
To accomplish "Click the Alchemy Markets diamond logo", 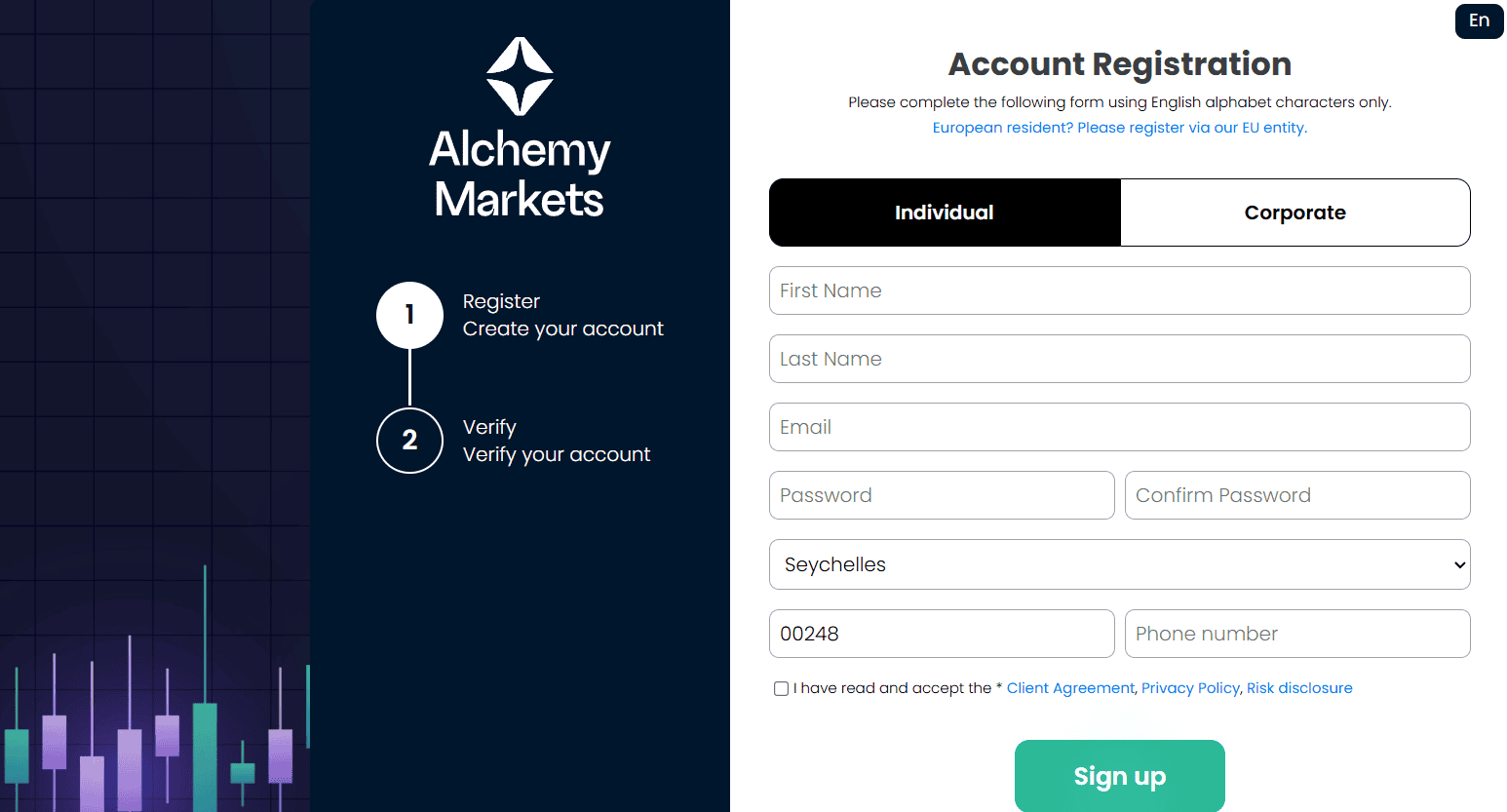I will (520, 75).
